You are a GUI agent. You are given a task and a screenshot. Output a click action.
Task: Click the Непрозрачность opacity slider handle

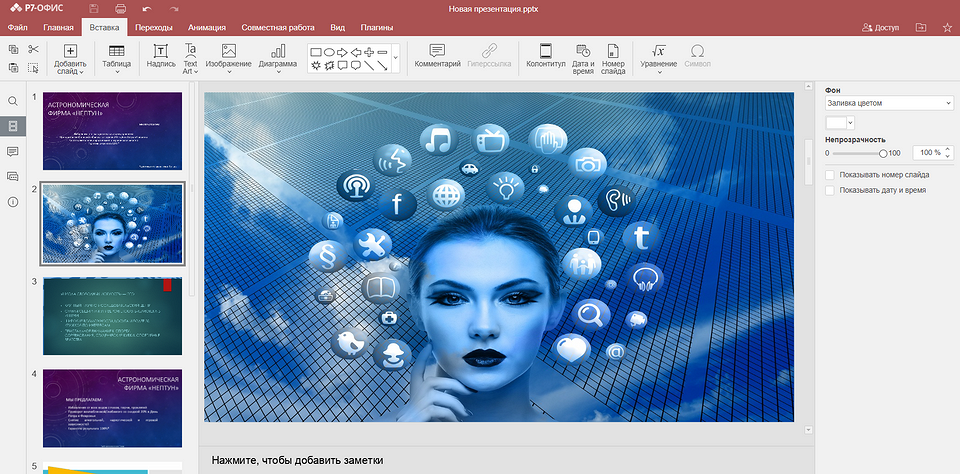(x=883, y=153)
